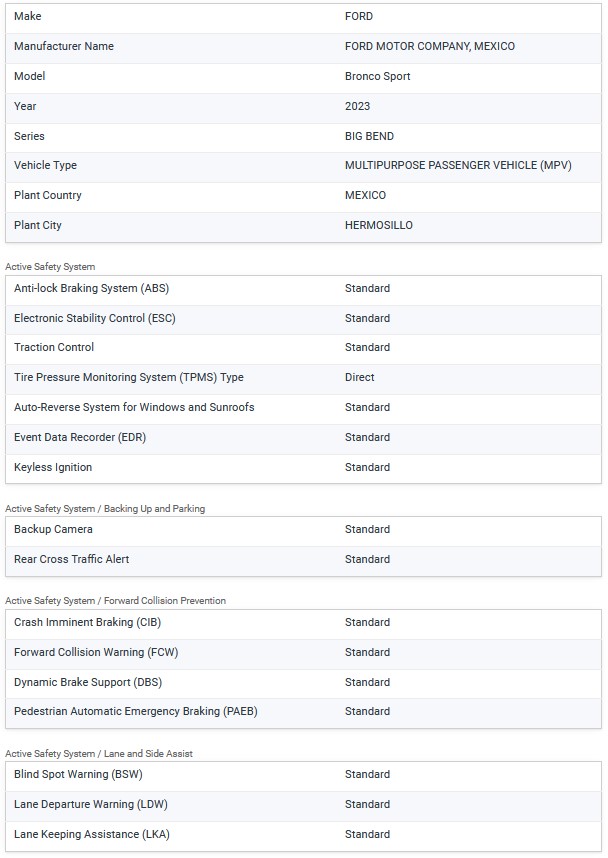Select the BIG BEND series value

[369, 136]
